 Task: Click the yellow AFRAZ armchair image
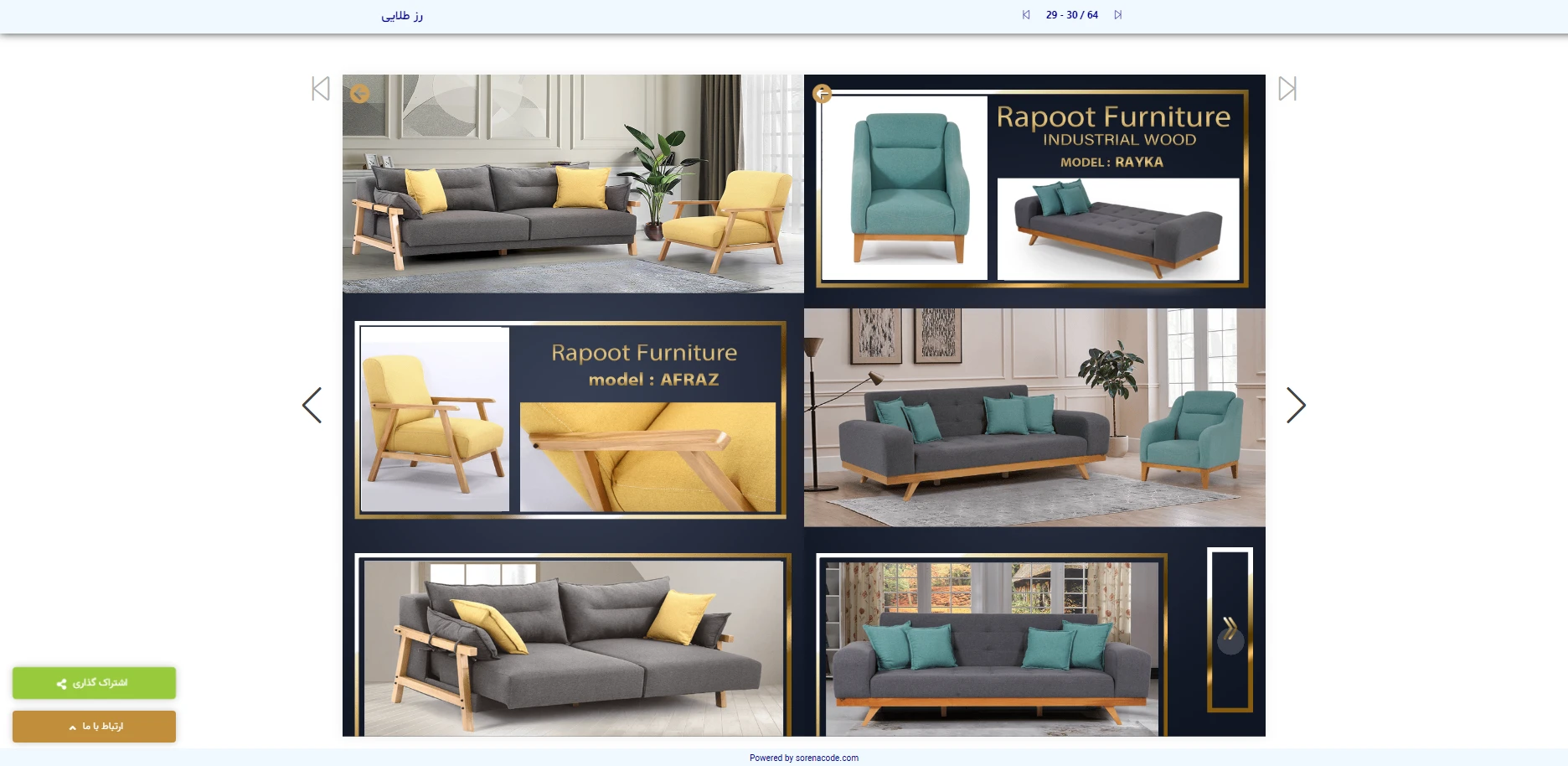pyautogui.click(x=435, y=419)
